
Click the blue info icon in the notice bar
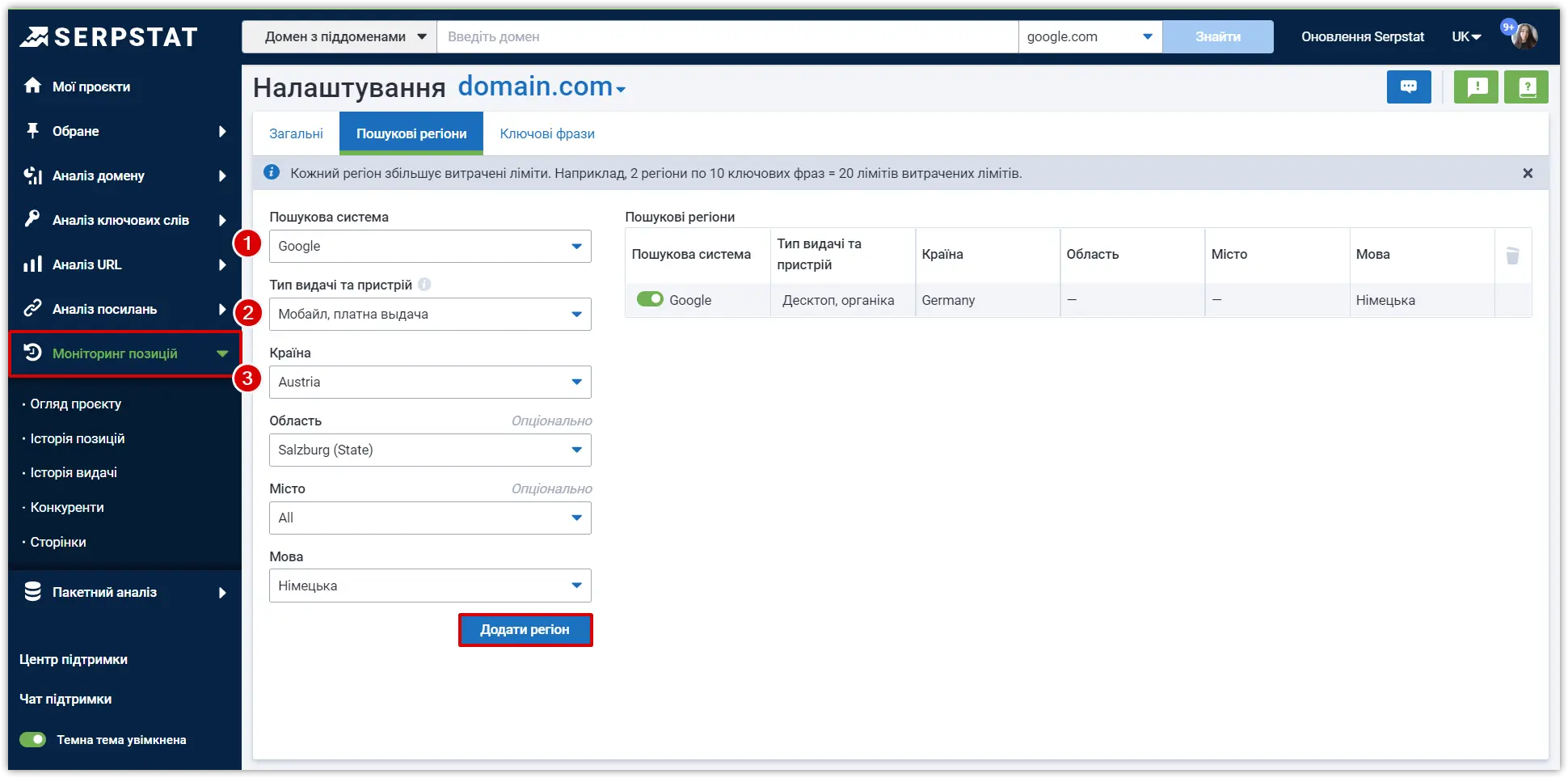coord(272,172)
